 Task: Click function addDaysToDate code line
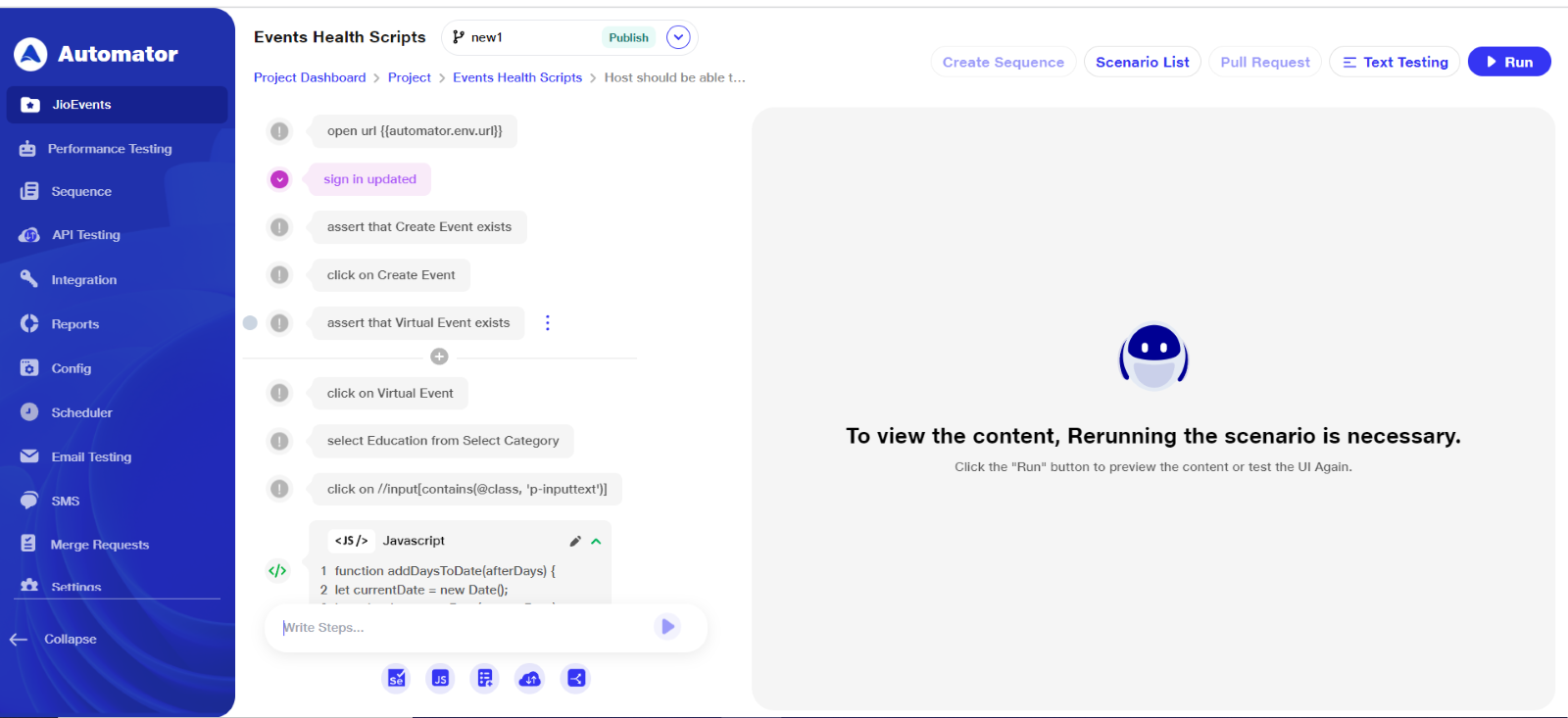(445, 571)
